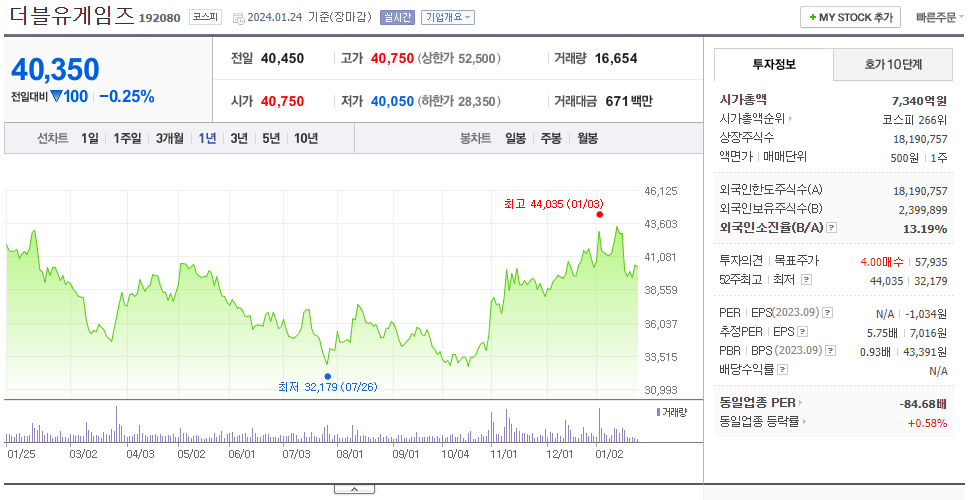The width and height of the screenshot is (968, 500).
Task: Click the 11/01 date axis label
Action: (503, 454)
